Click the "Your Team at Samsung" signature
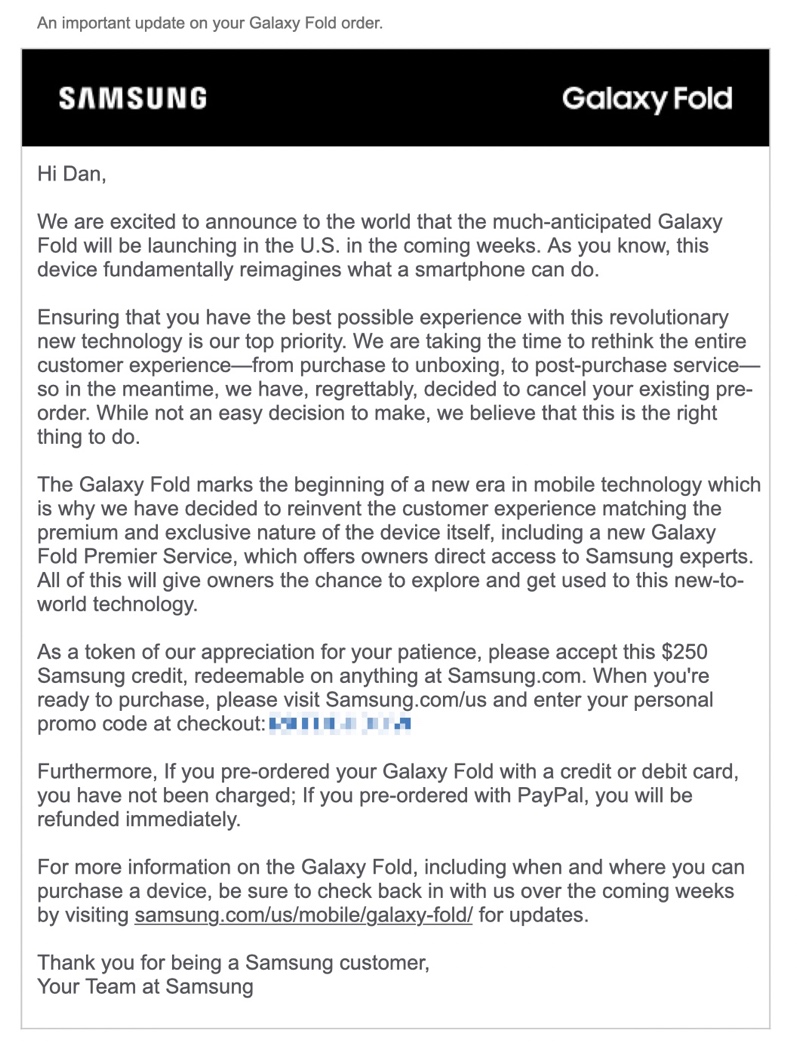The width and height of the screenshot is (800, 1049). click(x=145, y=987)
